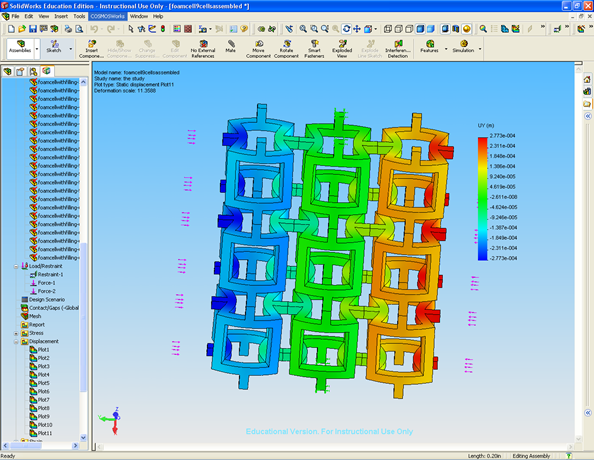Click the Open file folder icon
The height and width of the screenshot is (460, 594).
click(x=22, y=29)
